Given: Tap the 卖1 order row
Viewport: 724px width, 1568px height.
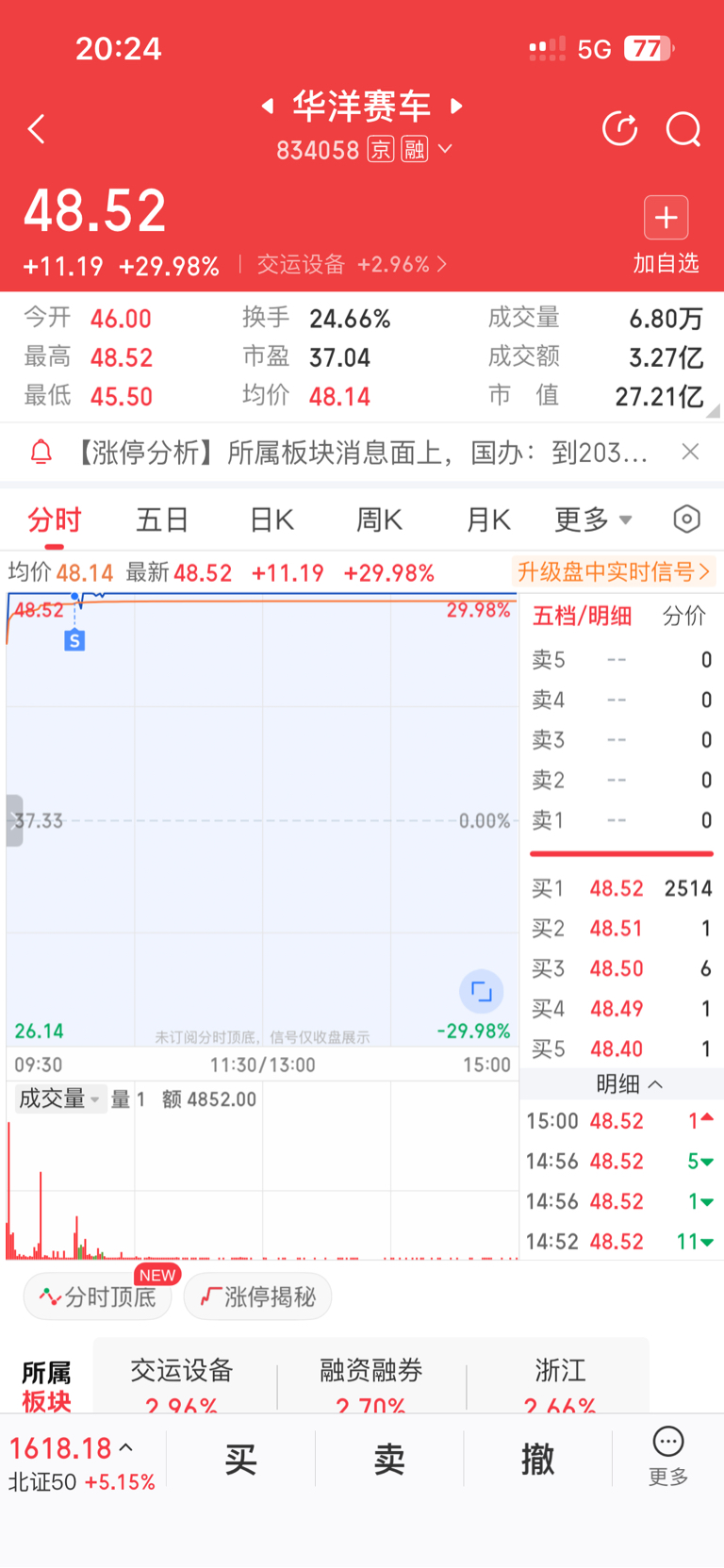Looking at the screenshot, I should point(621,820).
